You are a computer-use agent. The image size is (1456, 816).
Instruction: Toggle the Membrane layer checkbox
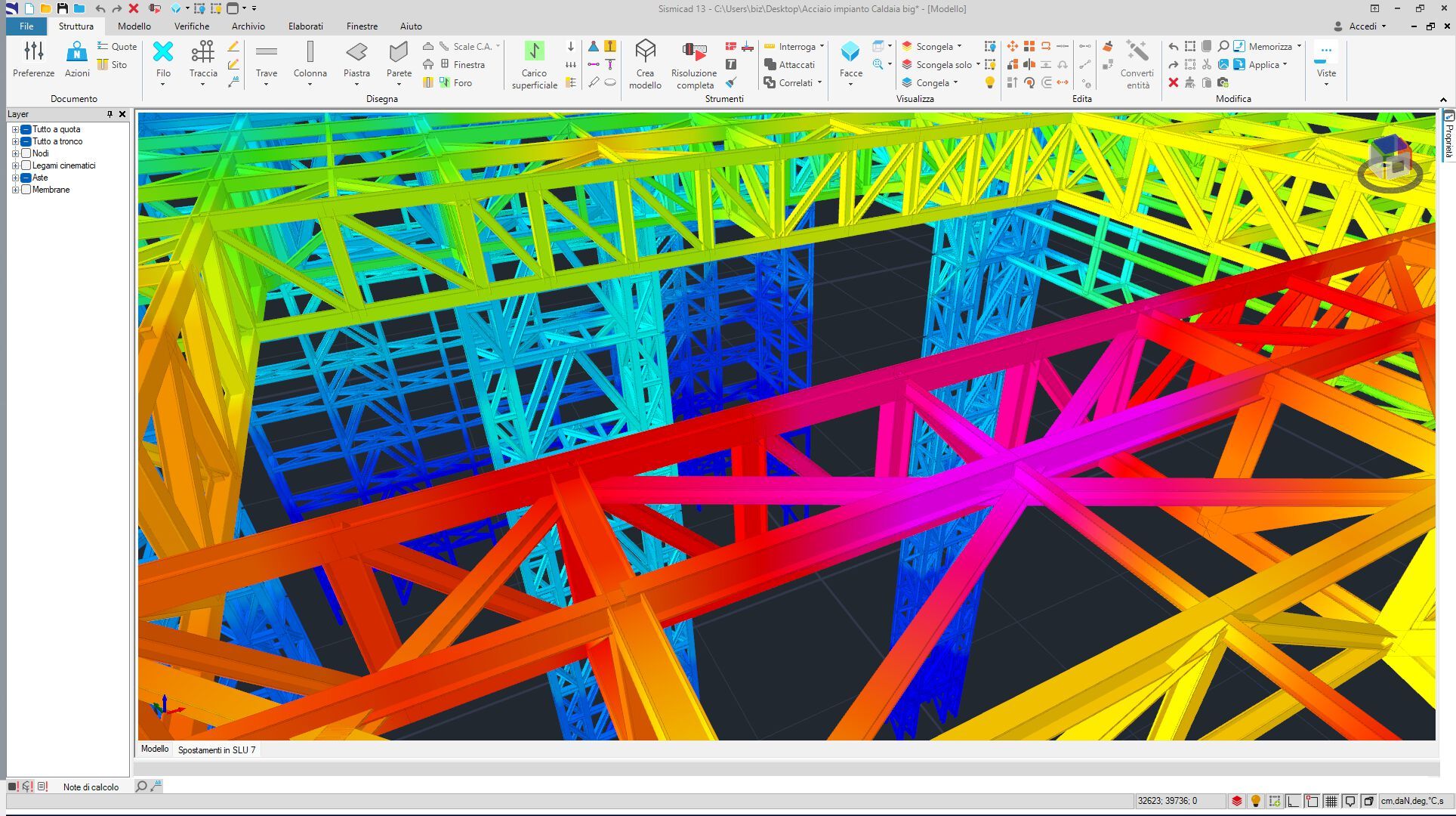coord(26,190)
